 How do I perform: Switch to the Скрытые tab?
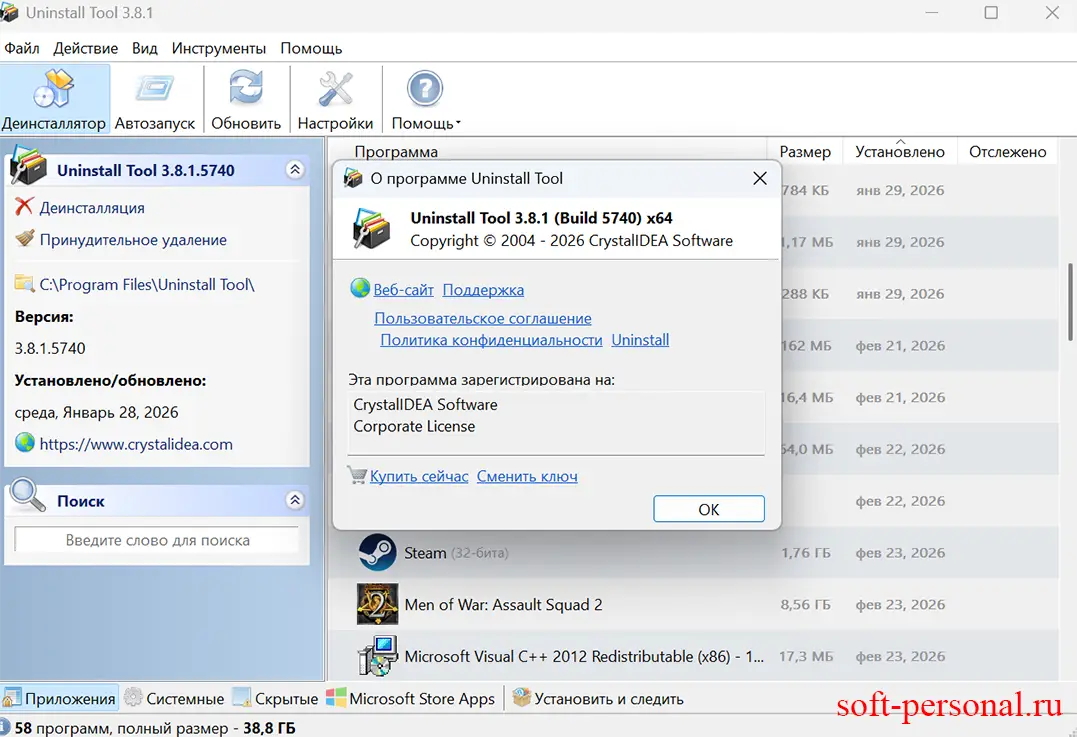275,699
